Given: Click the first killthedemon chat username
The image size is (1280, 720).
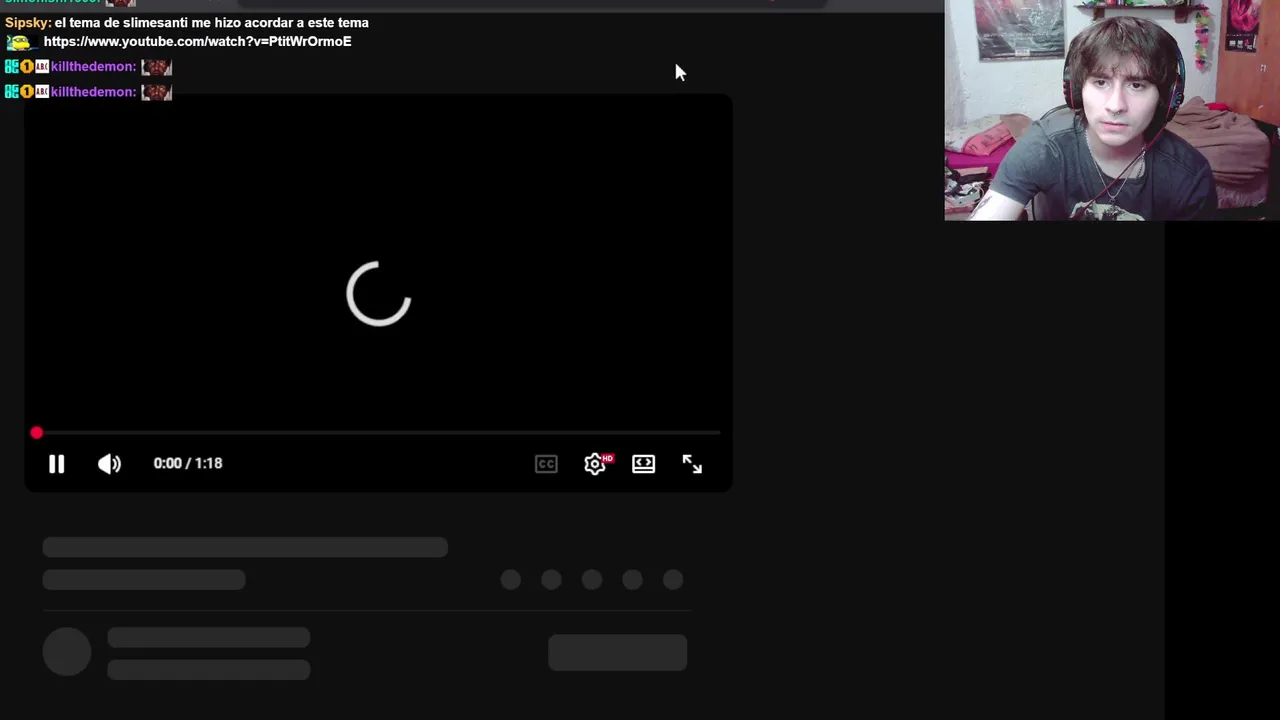Looking at the screenshot, I should tap(93, 67).
